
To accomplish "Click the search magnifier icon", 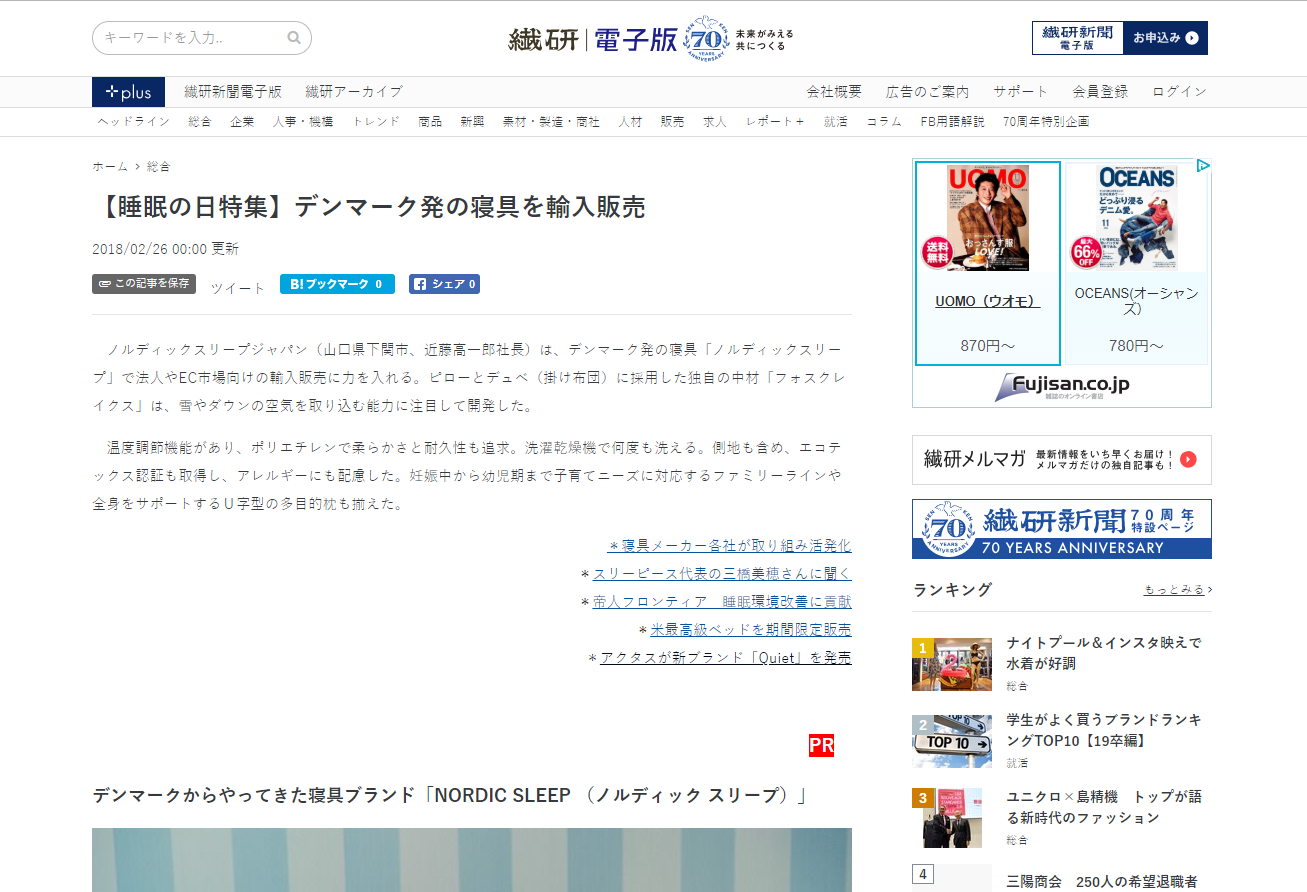I will (294, 38).
